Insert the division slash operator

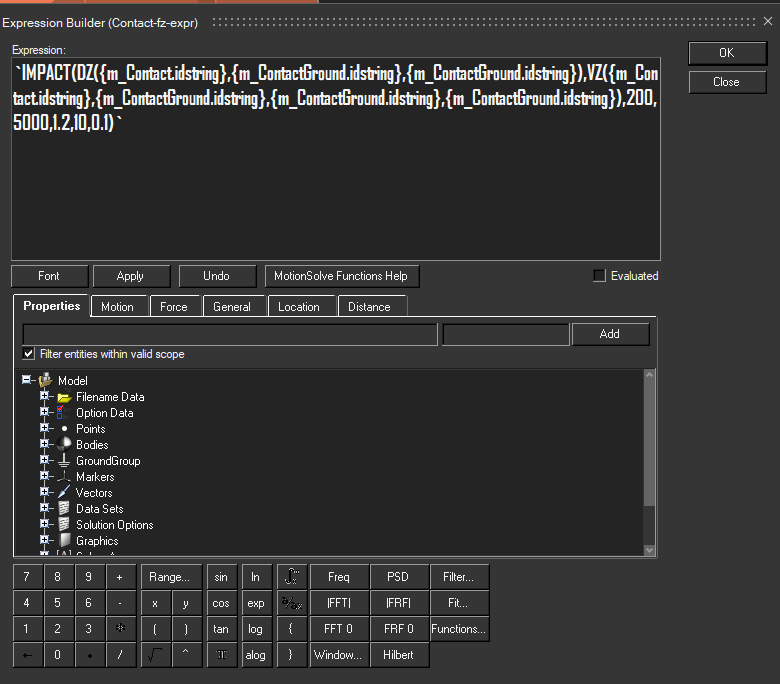[120, 655]
